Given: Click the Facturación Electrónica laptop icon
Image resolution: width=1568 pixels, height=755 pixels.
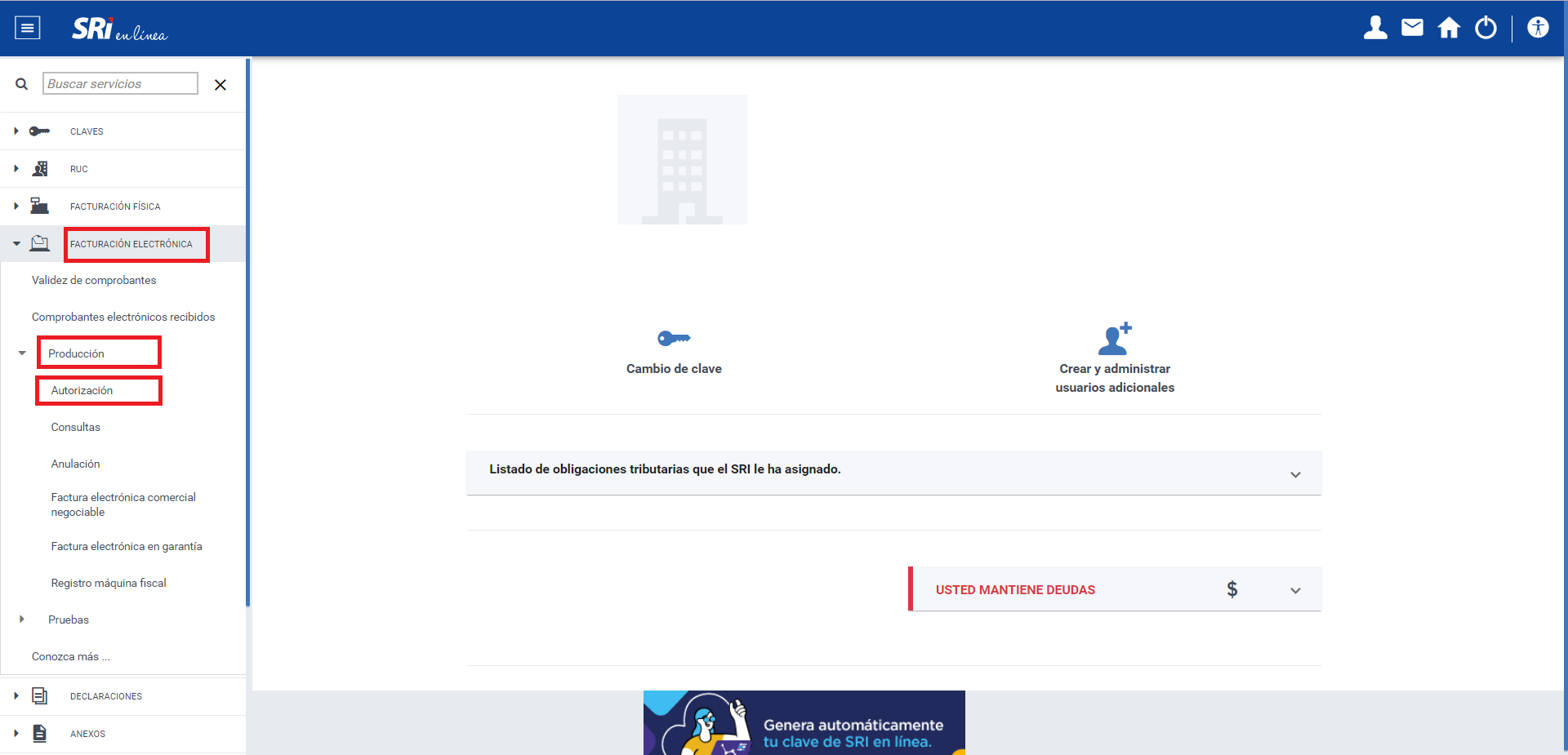Looking at the screenshot, I should [39, 243].
